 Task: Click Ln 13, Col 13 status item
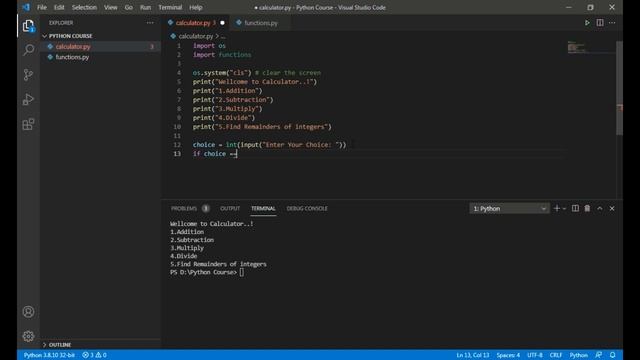(x=473, y=355)
